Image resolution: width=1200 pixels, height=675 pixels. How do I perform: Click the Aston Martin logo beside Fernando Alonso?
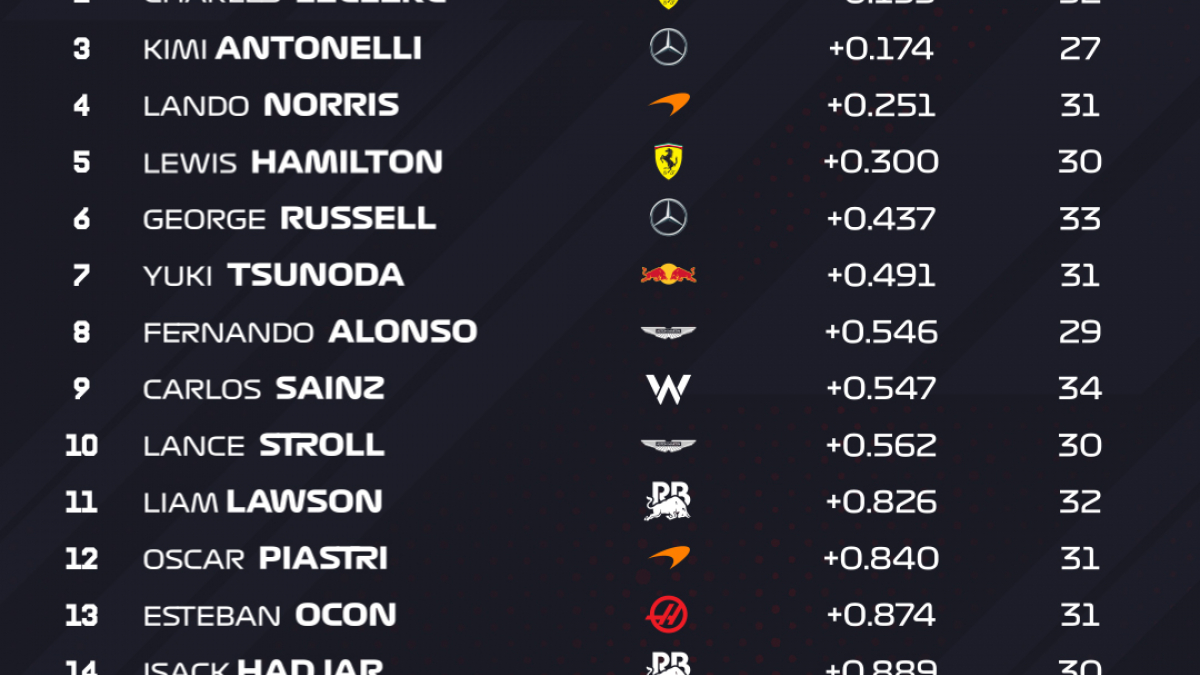[668, 332]
